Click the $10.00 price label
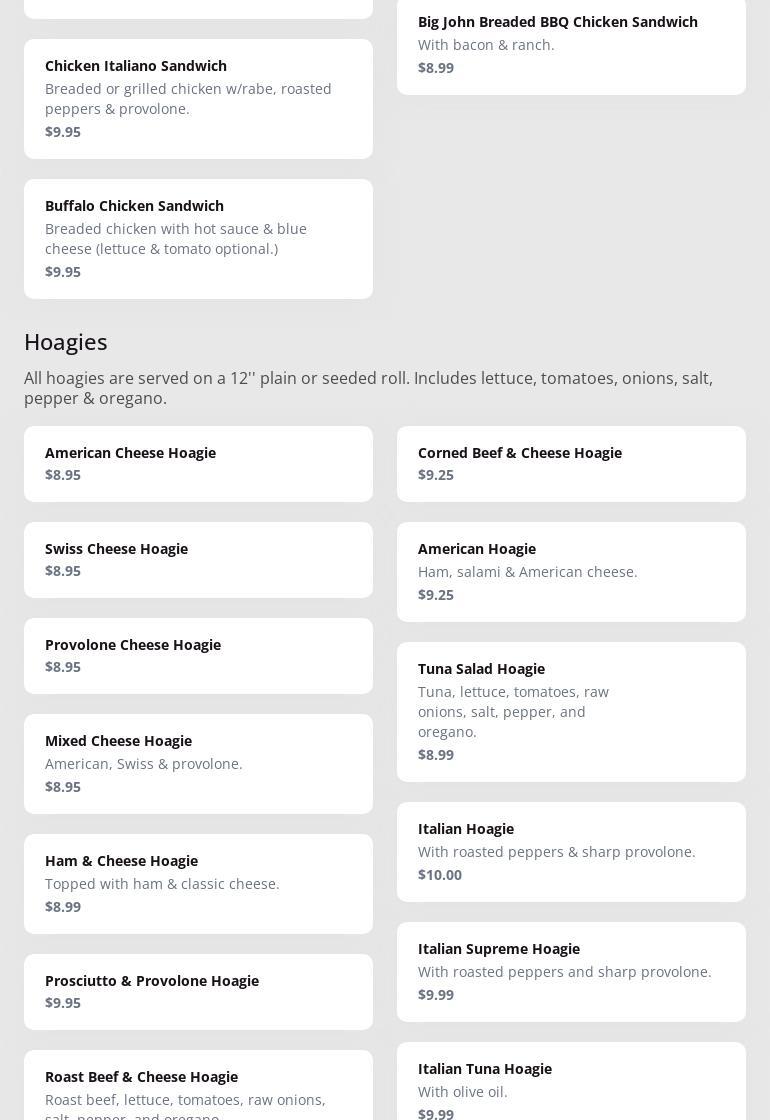The height and width of the screenshot is (1120, 770). pos(440,875)
